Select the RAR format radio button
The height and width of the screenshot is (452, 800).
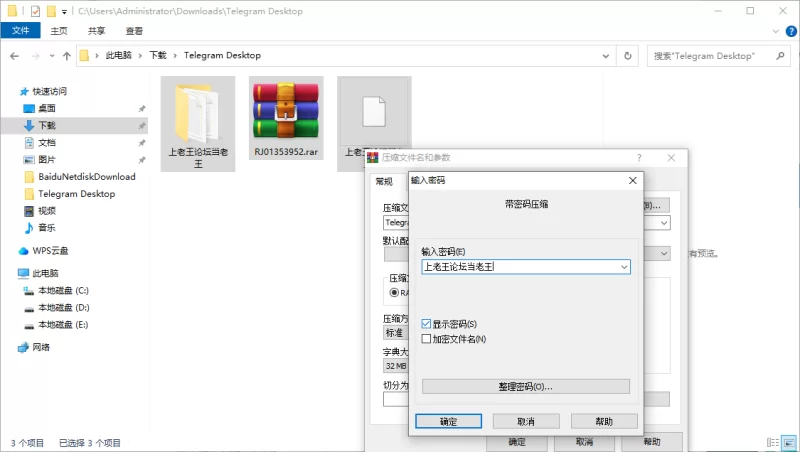point(394,292)
